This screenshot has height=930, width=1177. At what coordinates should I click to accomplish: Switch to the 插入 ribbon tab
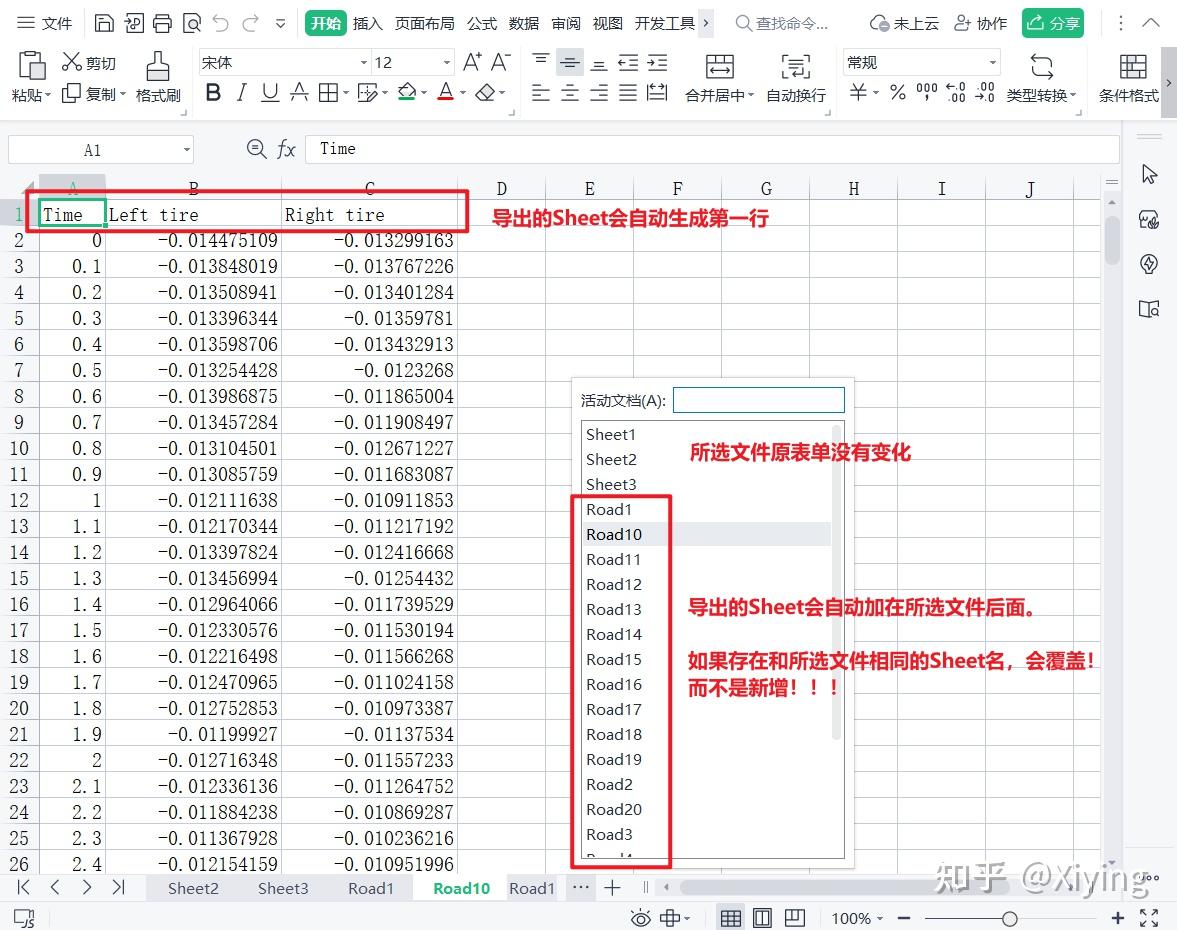pyautogui.click(x=366, y=22)
